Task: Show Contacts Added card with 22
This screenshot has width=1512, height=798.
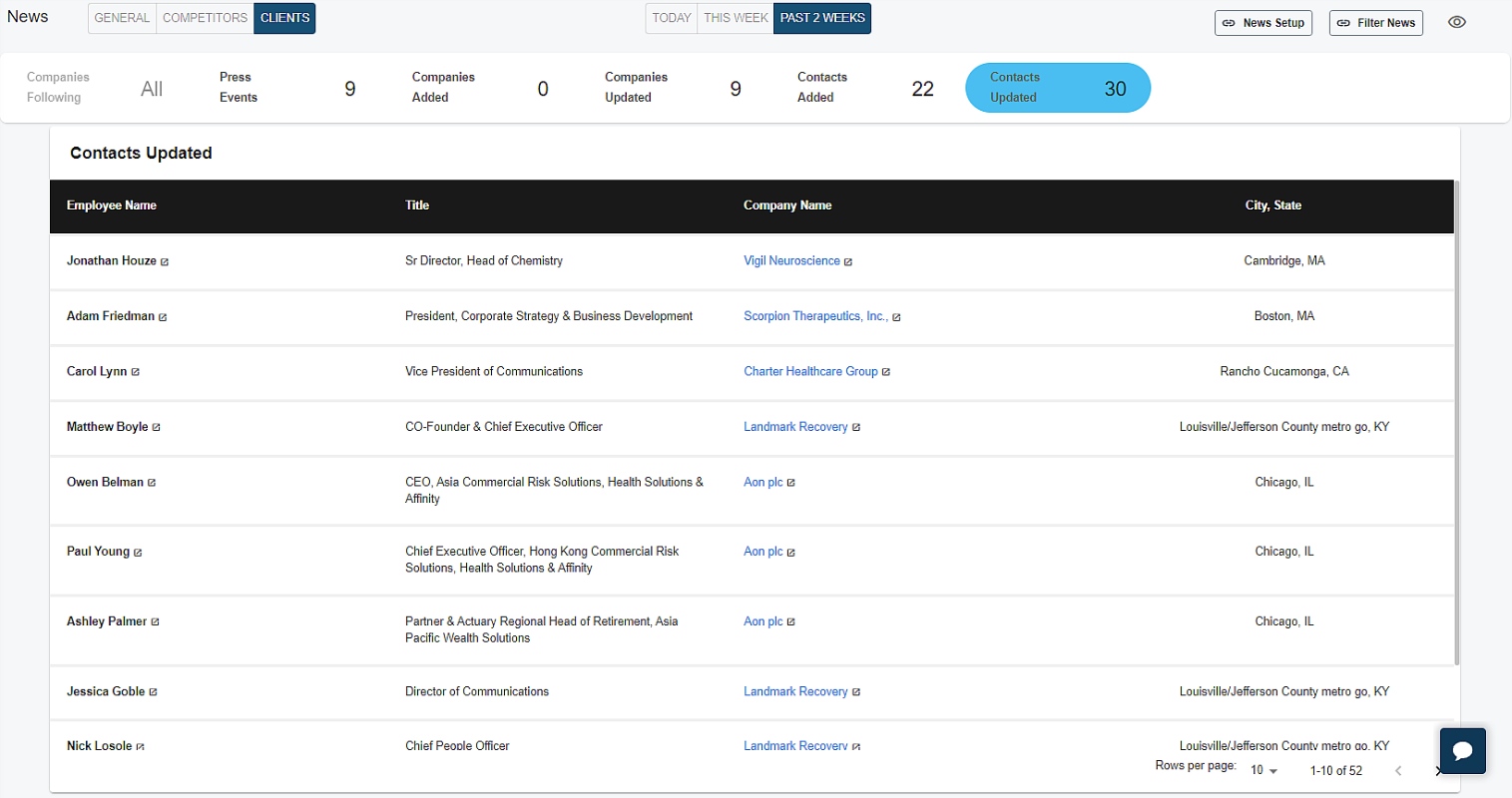Action: click(x=865, y=88)
